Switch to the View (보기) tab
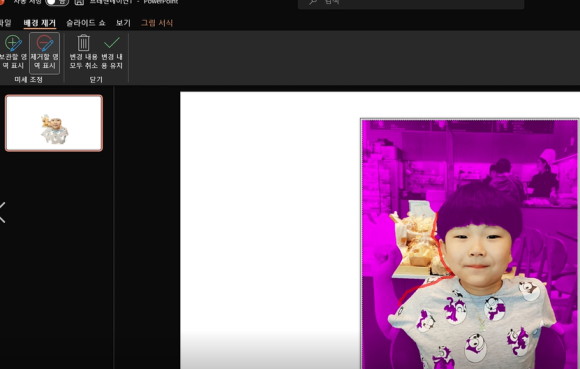 coord(123,23)
